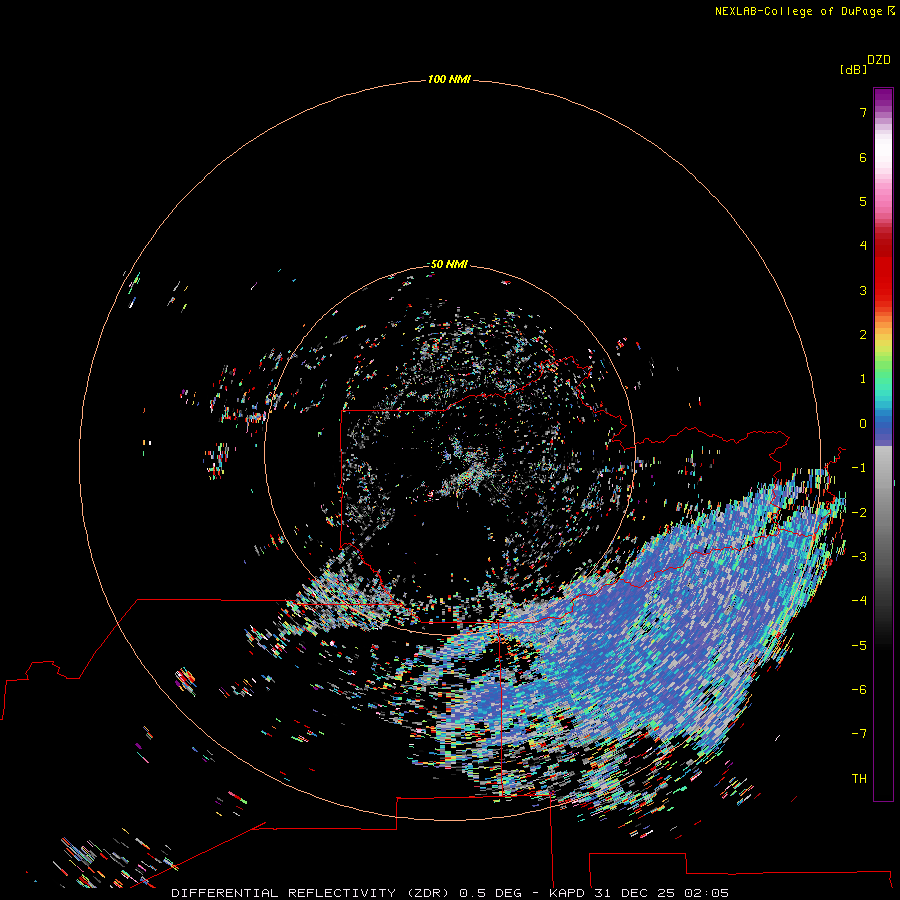Click the 0.5 DEG elevation text
900x900 pixels.
[x=490, y=893]
